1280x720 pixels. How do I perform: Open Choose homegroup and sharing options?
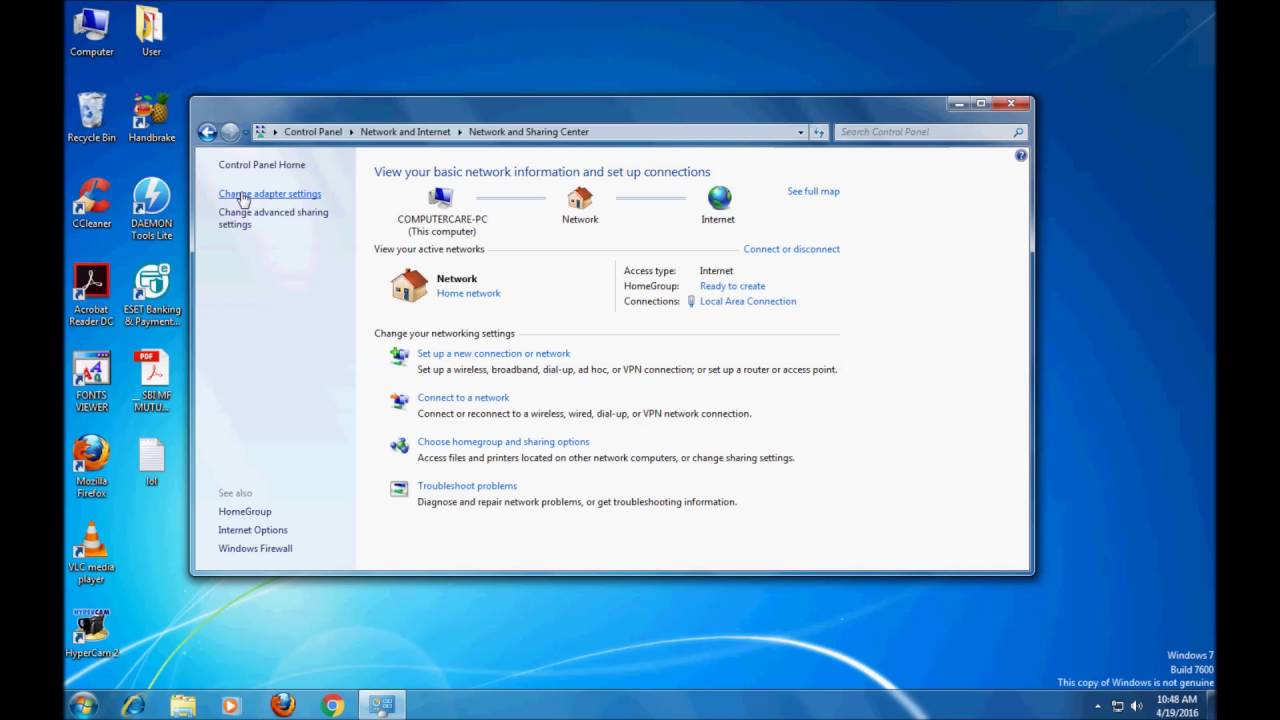click(503, 441)
